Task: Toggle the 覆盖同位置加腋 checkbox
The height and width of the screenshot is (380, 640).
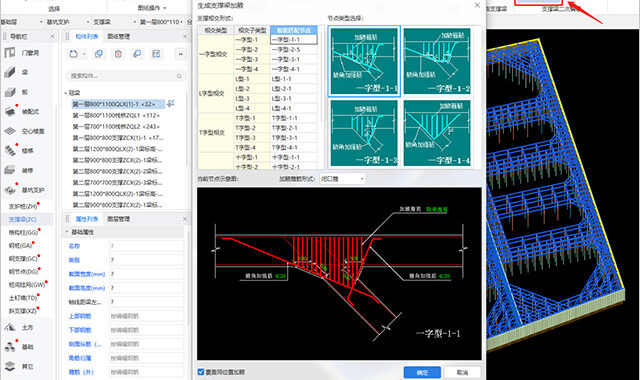Action: (x=200, y=372)
